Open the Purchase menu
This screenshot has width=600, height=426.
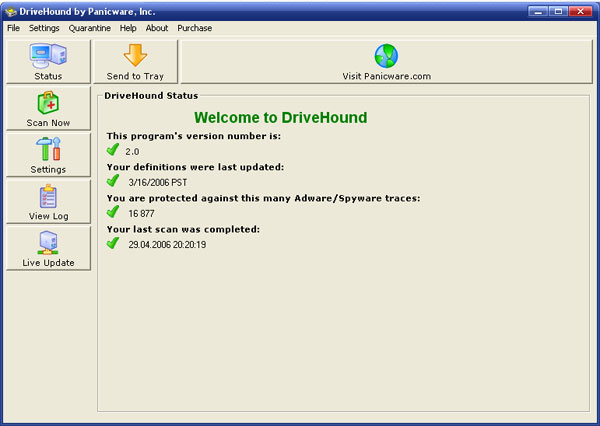coord(194,28)
